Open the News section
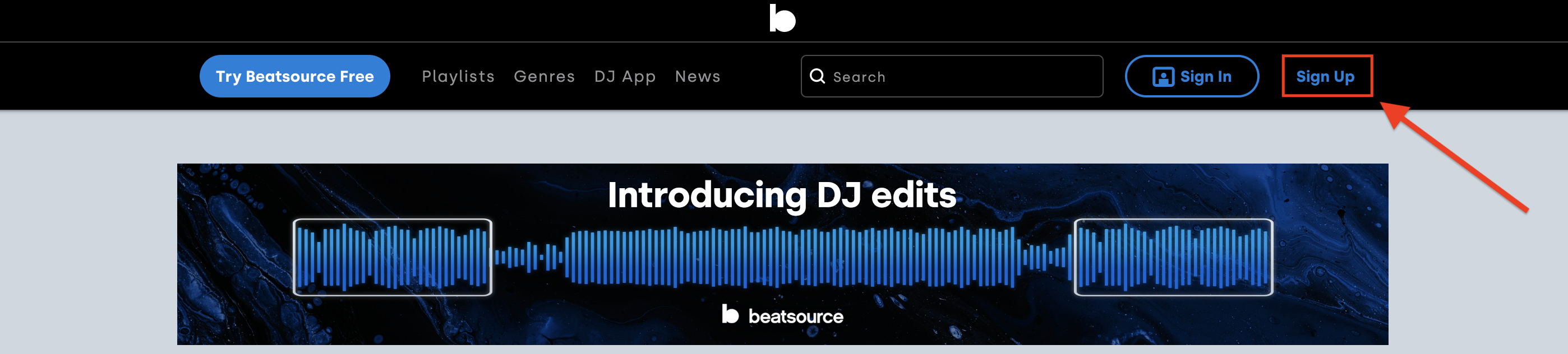Image resolution: width=1568 pixels, height=354 pixels. (698, 77)
